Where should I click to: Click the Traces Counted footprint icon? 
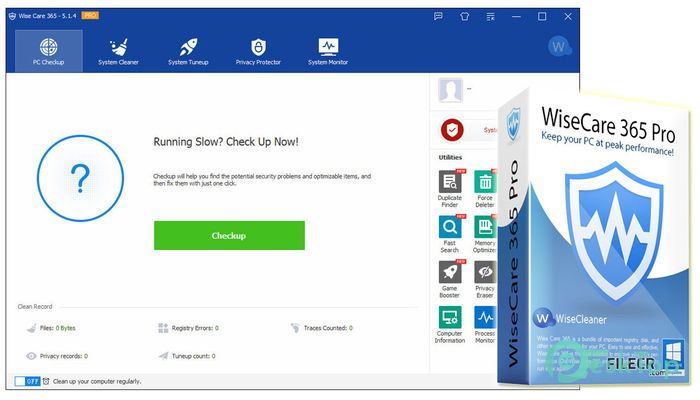pyautogui.click(x=295, y=328)
